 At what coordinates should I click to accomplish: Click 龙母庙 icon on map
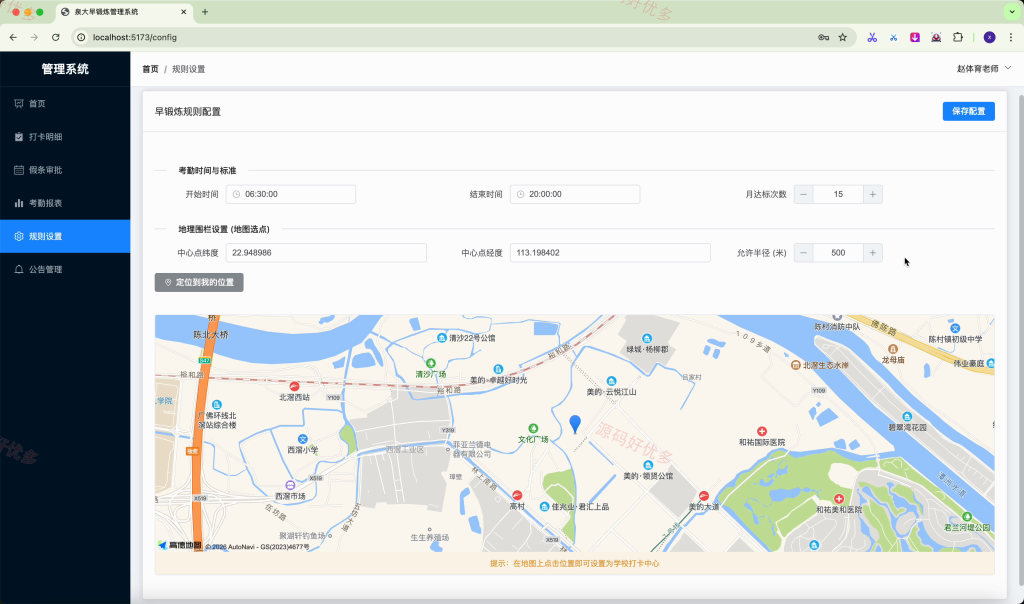[x=893, y=349]
